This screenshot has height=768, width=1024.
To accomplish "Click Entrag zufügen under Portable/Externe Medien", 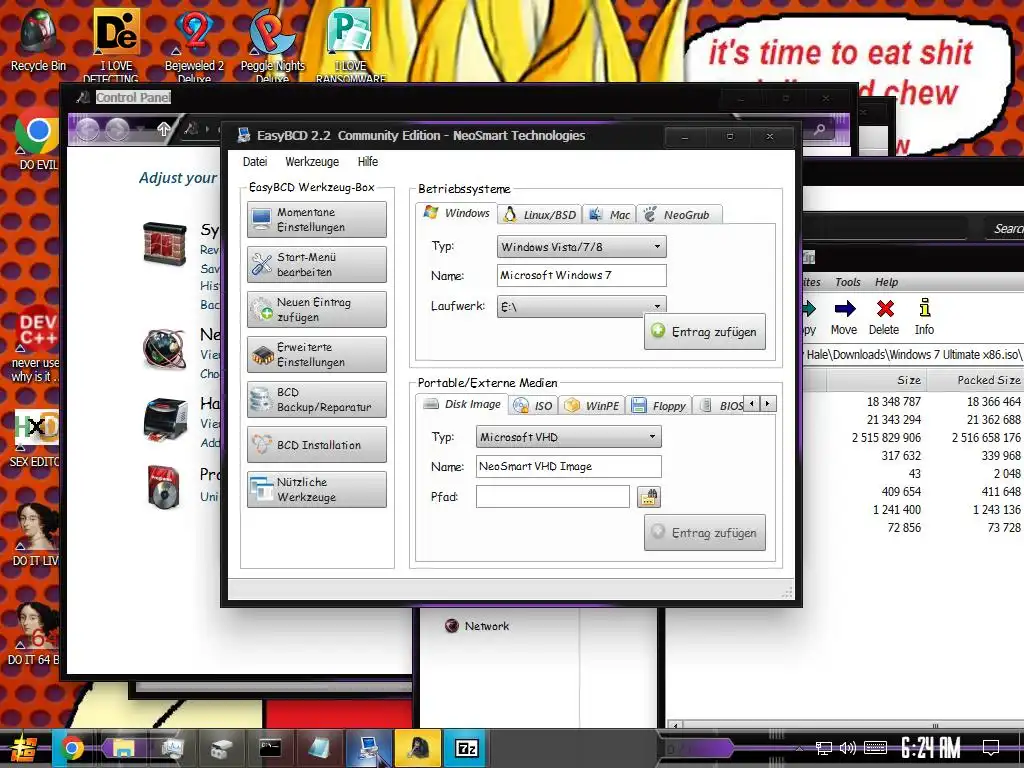I will [705, 533].
